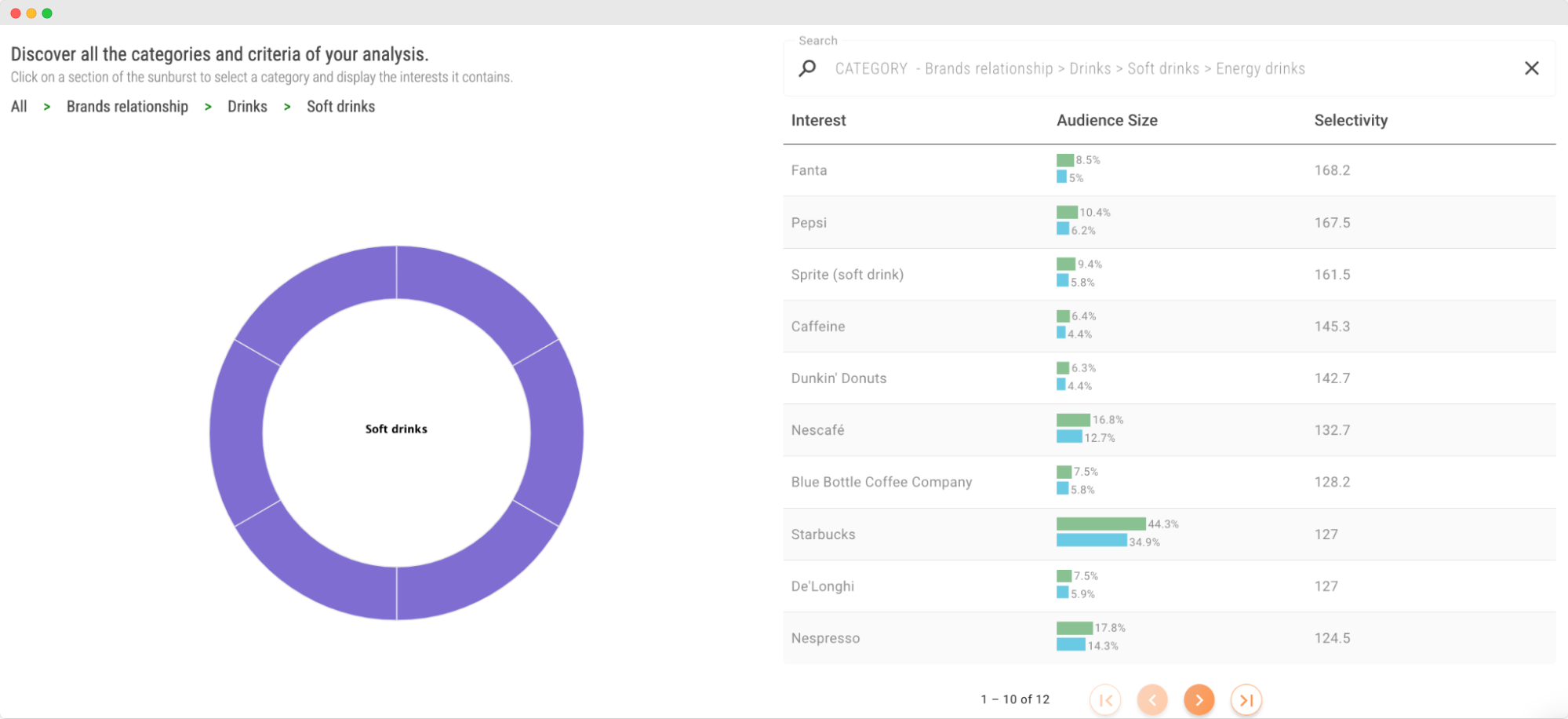Image resolution: width=1568 pixels, height=719 pixels.
Task: Select the De'Longhi interest row
Action: point(1169,586)
